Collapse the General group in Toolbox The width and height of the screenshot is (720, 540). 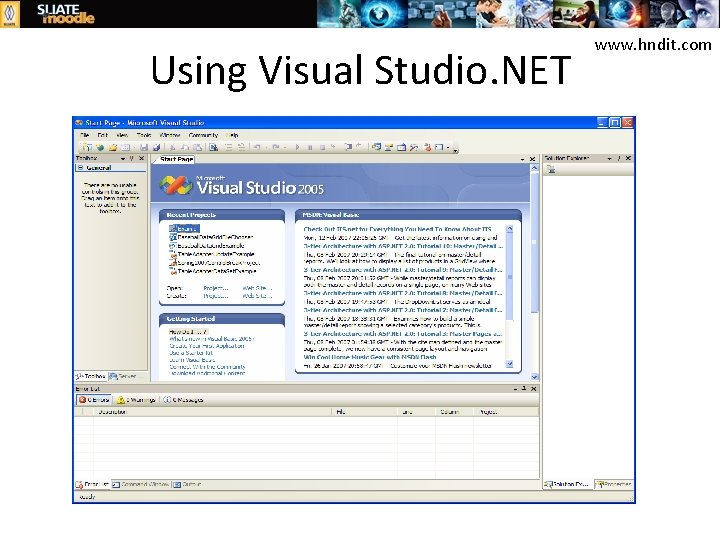coord(80,168)
